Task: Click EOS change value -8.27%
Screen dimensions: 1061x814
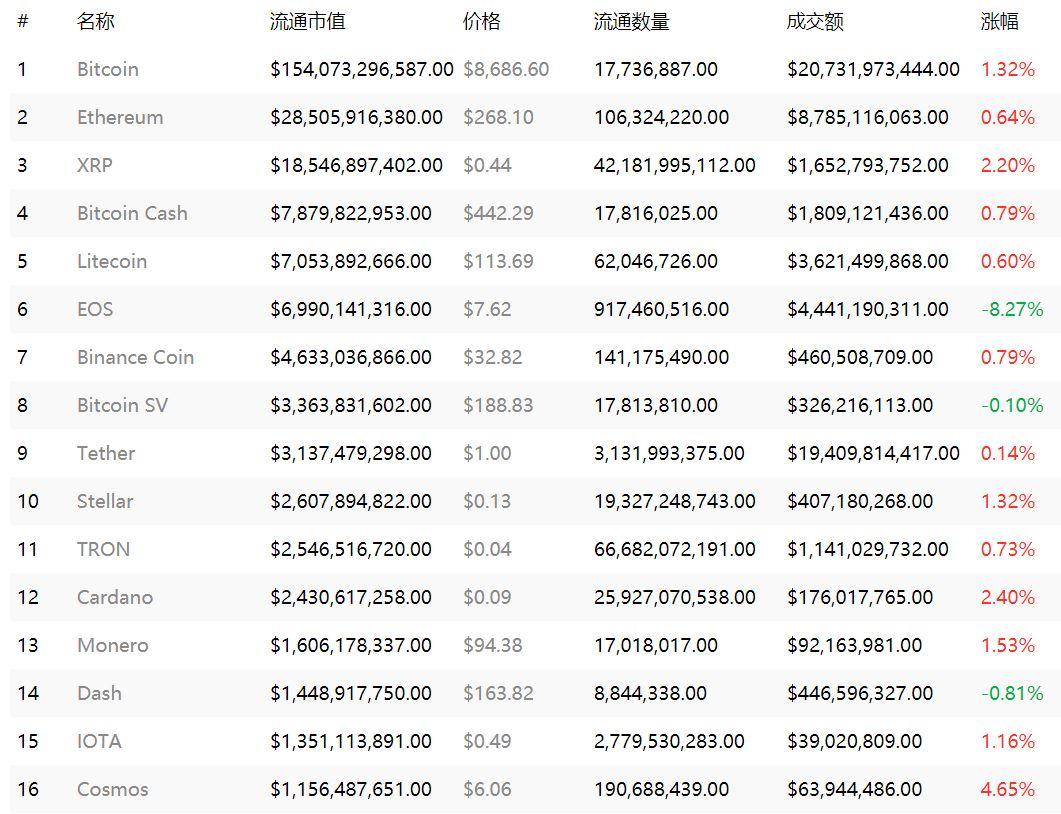Action: click(1012, 309)
